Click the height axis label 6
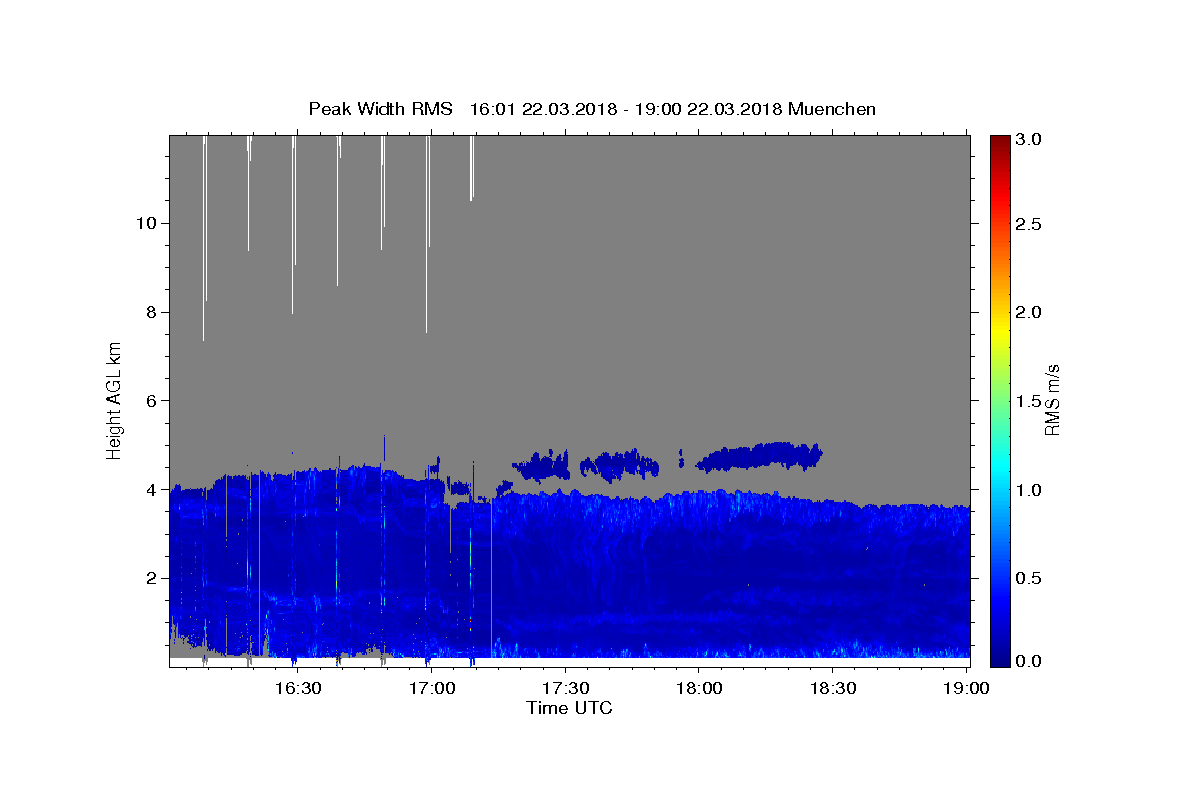The image size is (1200, 800). click(149, 401)
